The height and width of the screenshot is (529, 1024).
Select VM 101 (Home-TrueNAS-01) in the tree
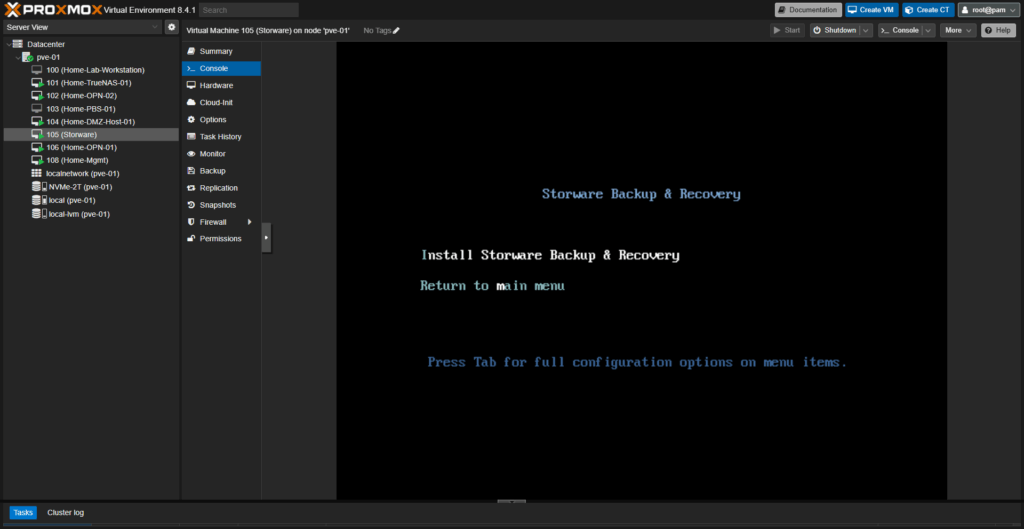point(88,83)
